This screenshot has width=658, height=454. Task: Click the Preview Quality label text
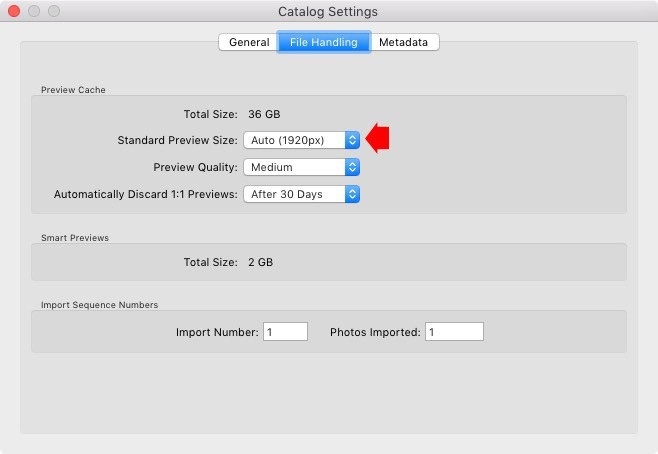point(195,167)
